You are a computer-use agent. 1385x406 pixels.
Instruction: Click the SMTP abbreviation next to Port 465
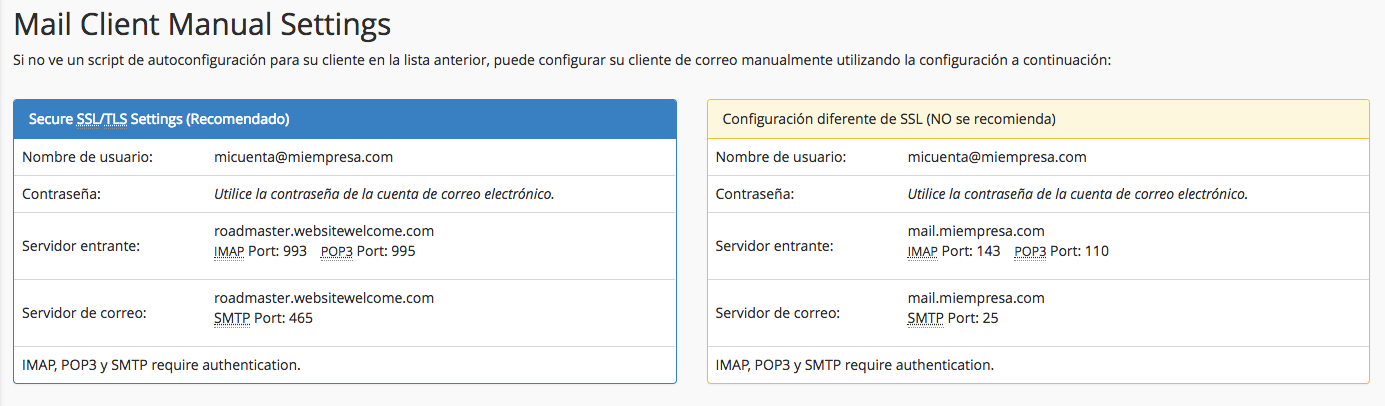pos(231,318)
